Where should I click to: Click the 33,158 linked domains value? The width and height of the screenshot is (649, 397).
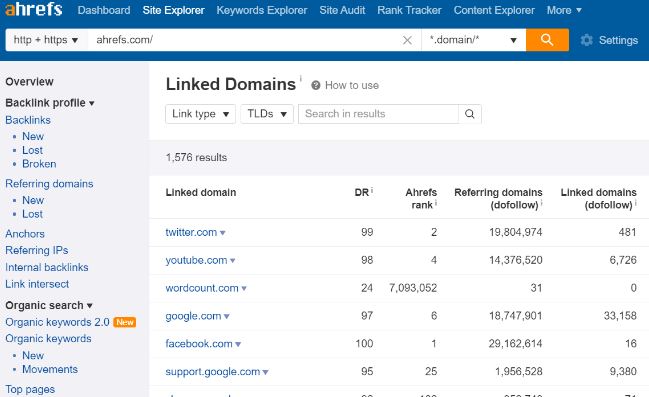[x=620, y=316]
